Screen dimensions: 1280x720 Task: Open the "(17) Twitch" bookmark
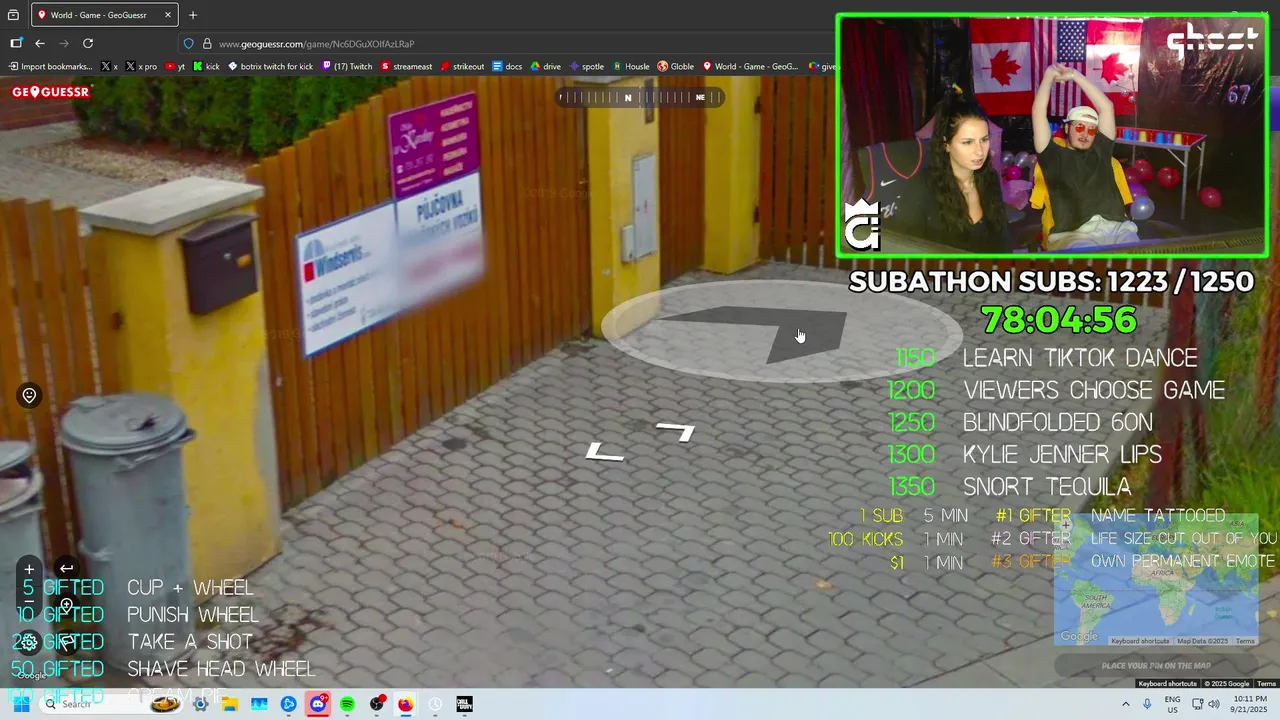[x=346, y=67]
